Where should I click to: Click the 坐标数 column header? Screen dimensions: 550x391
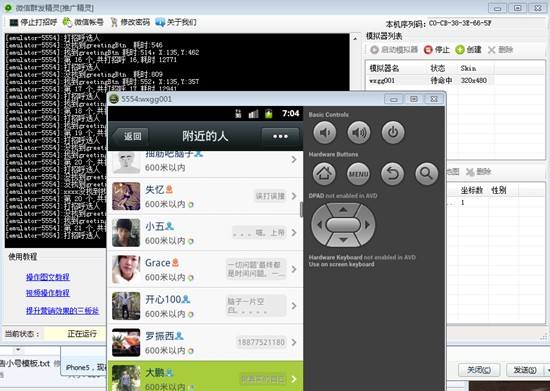click(x=472, y=190)
